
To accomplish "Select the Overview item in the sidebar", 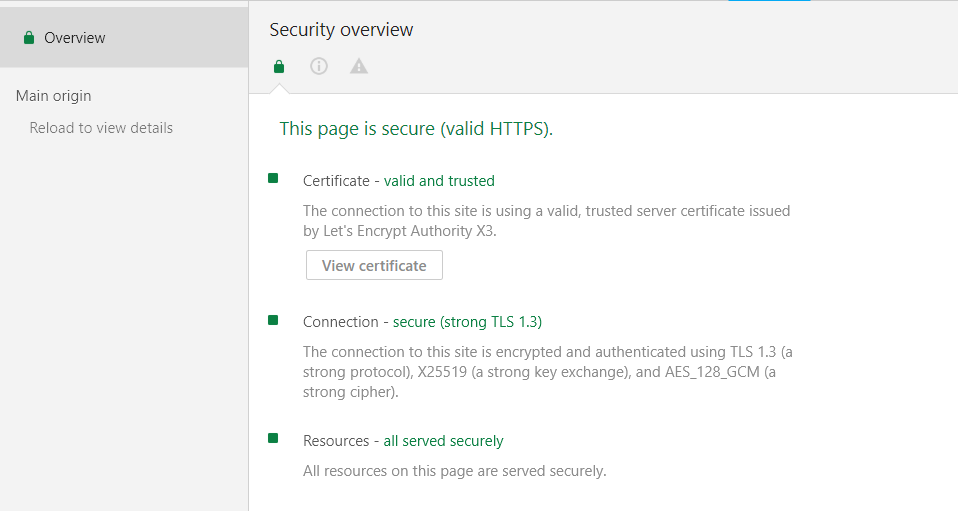I will [x=75, y=38].
